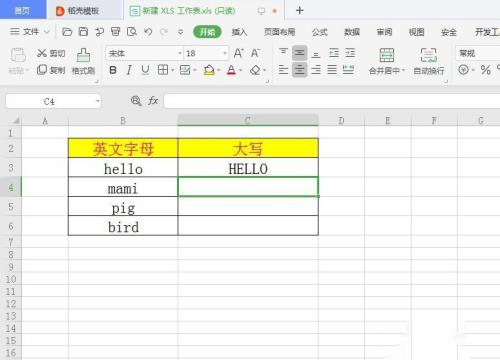500x360 pixels.
Task: Expand the Name Box dropdown arrow
Action: tap(98, 101)
